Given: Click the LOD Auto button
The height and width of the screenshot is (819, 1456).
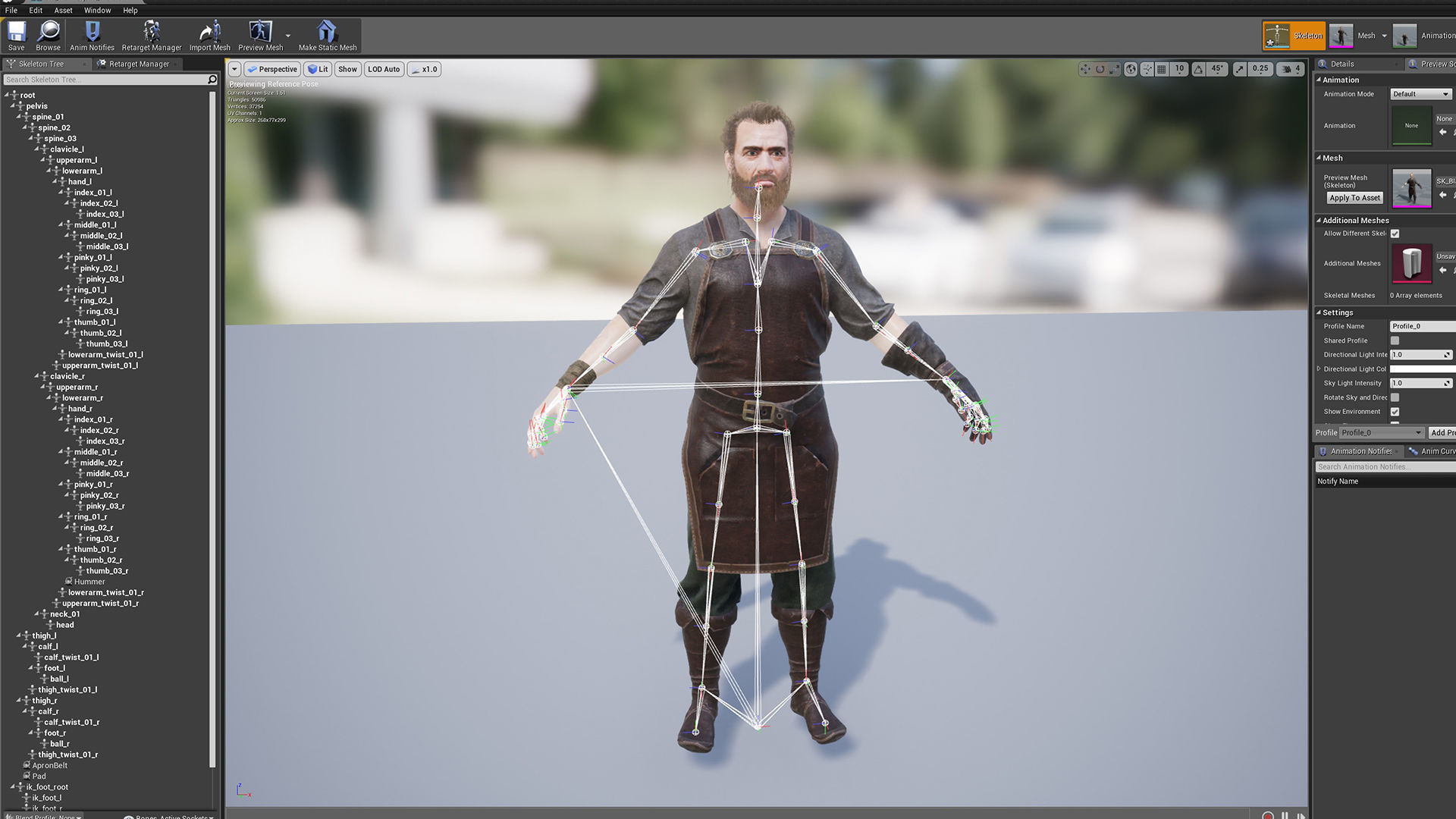Looking at the screenshot, I should tap(384, 69).
